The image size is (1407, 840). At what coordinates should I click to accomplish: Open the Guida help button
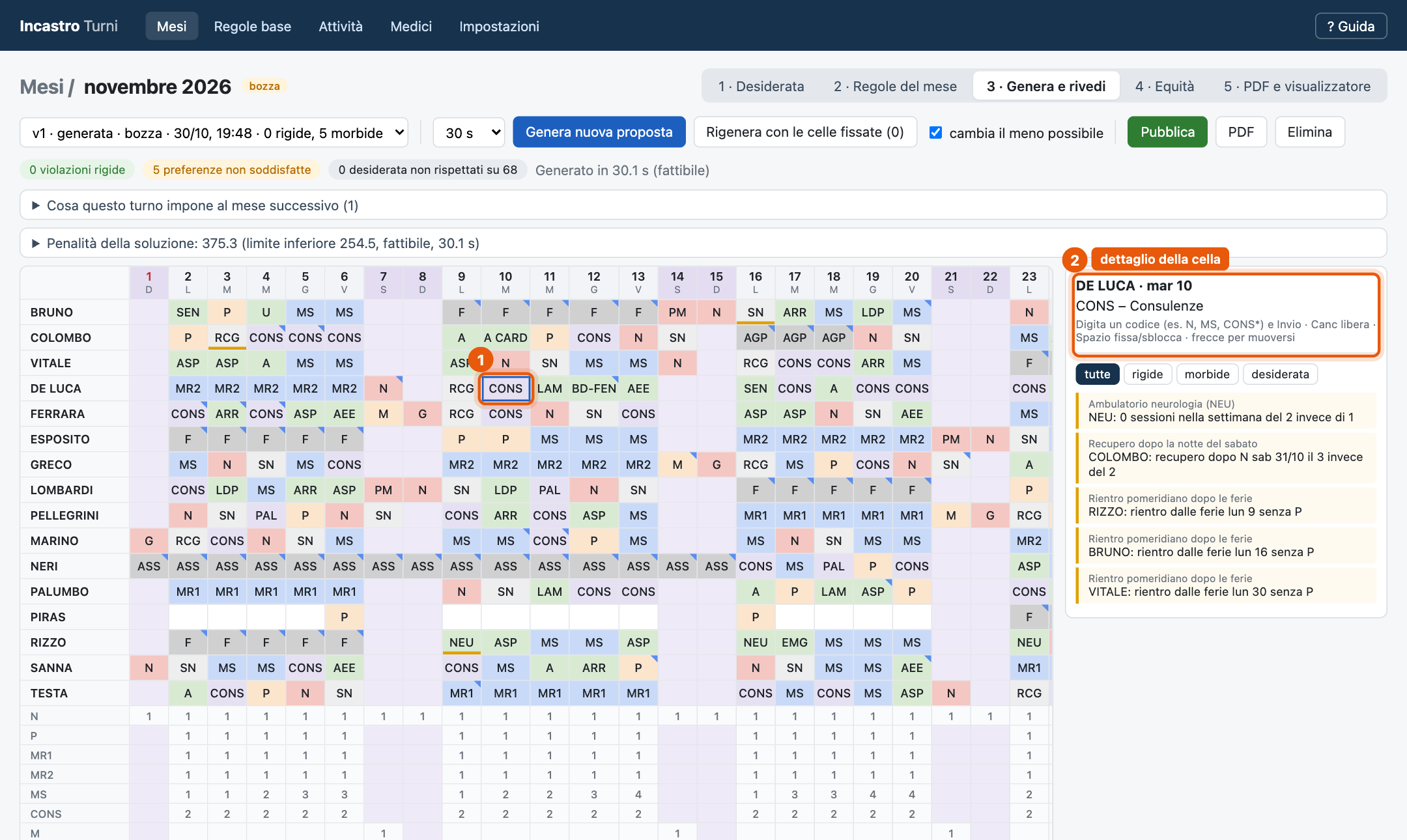[x=1351, y=26]
